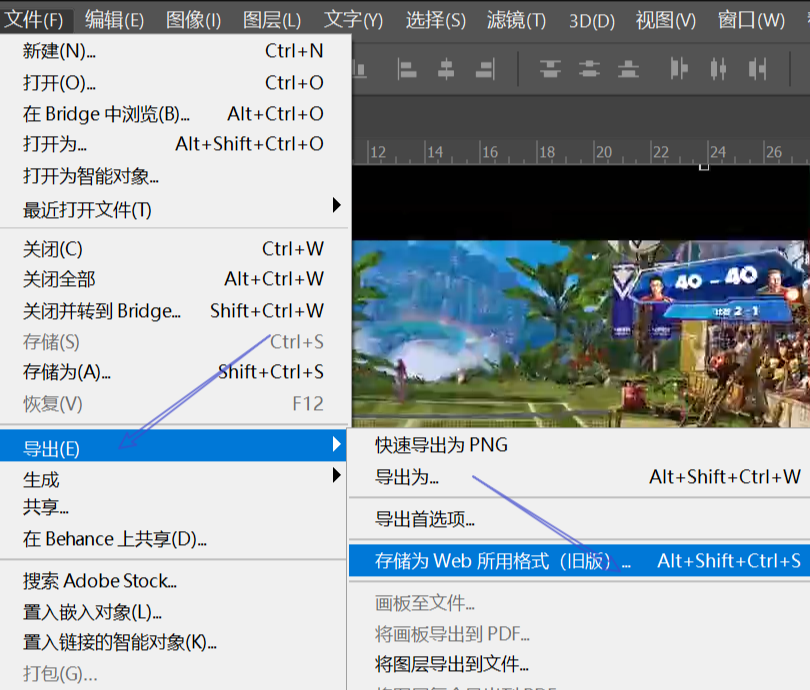This screenshot has width=810, height=690.
Task: Click the align left edges icon
Action: (x=407, y=69)
